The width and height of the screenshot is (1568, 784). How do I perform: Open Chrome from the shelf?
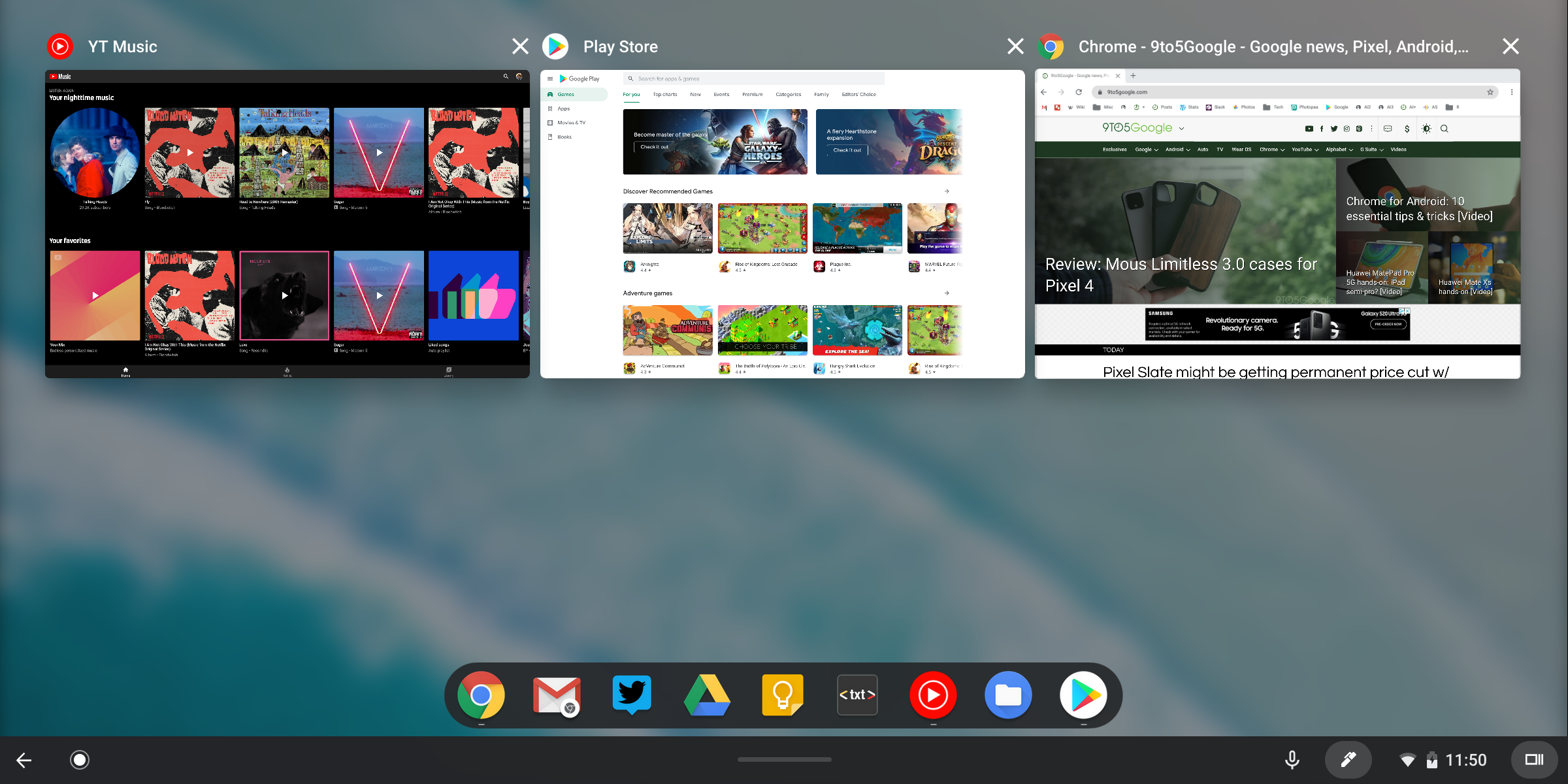click(x=481, y=695)
